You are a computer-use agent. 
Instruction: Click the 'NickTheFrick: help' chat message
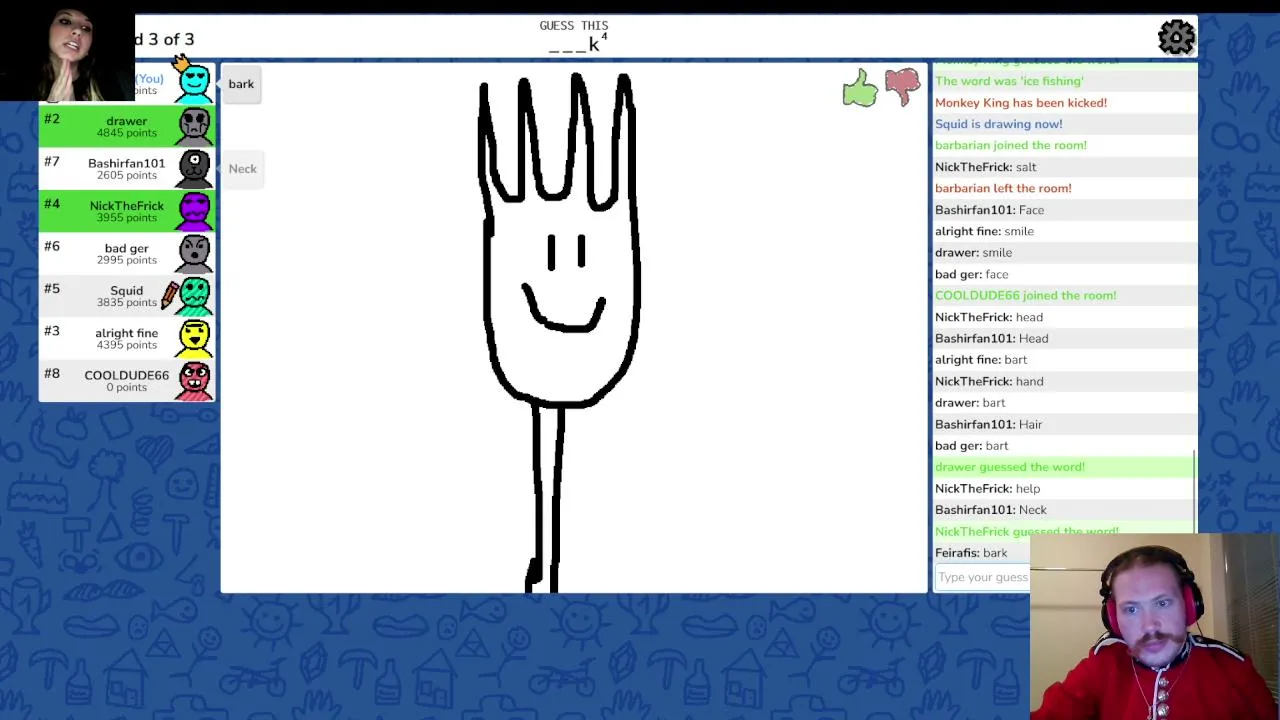click(988, 489)
